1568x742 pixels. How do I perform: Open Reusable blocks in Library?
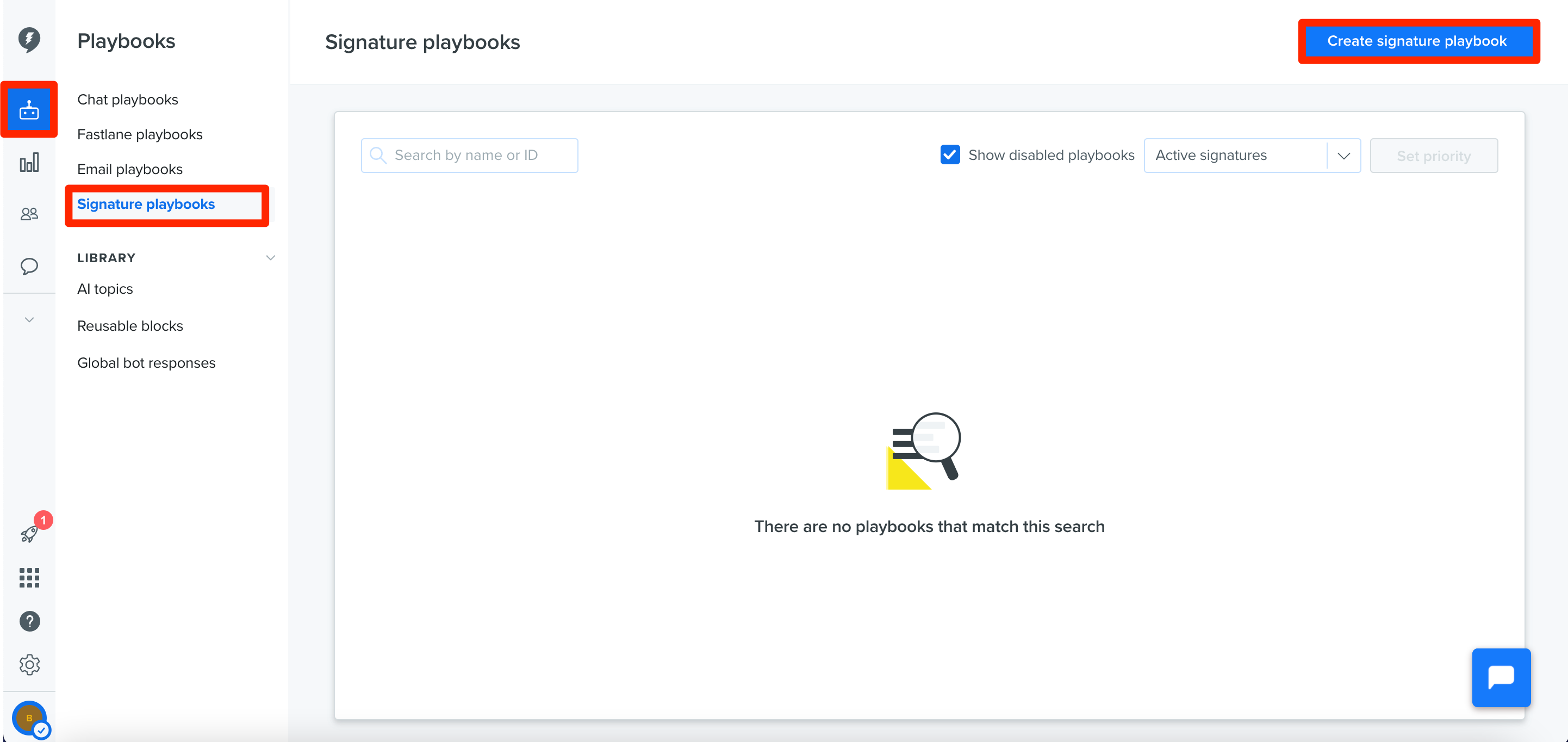pos(129,326)
